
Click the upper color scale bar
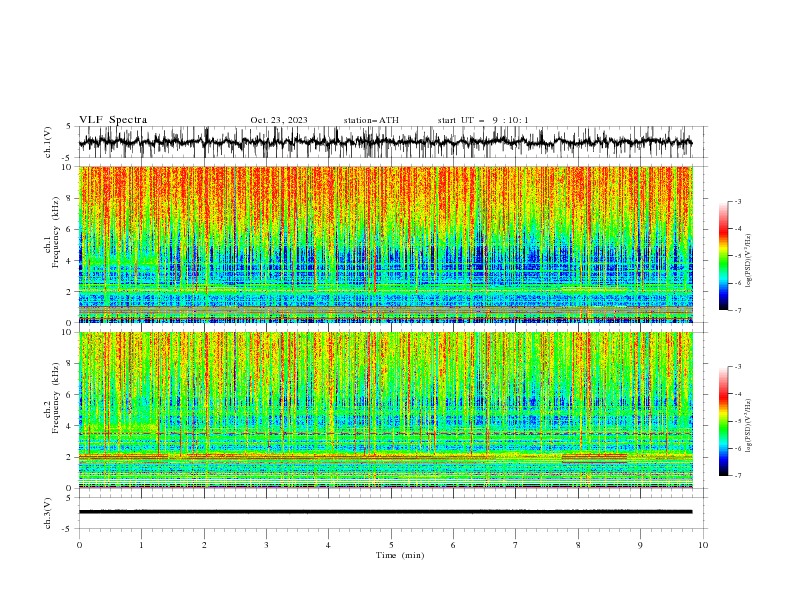pyautogui.click(x=723, y=256)
